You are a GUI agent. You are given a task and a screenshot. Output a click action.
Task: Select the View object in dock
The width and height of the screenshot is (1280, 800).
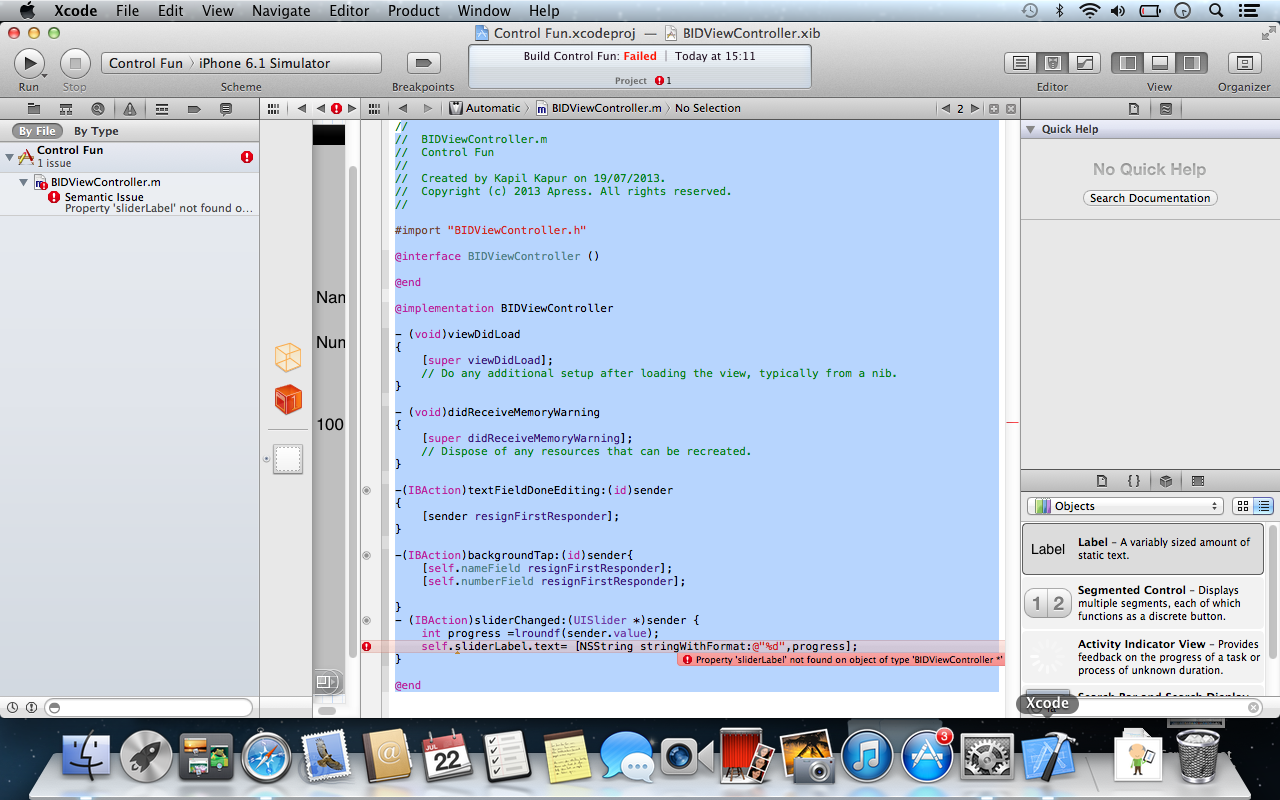pos(288,459)
